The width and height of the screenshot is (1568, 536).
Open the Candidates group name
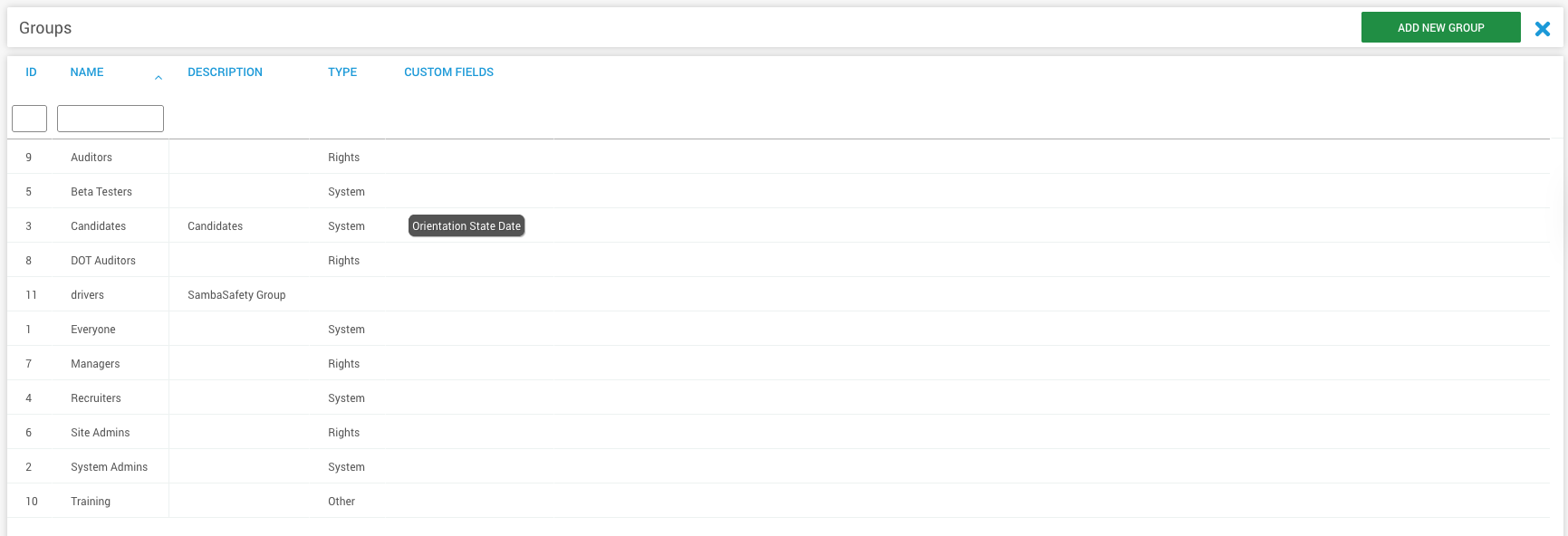[x=98, y=226]
